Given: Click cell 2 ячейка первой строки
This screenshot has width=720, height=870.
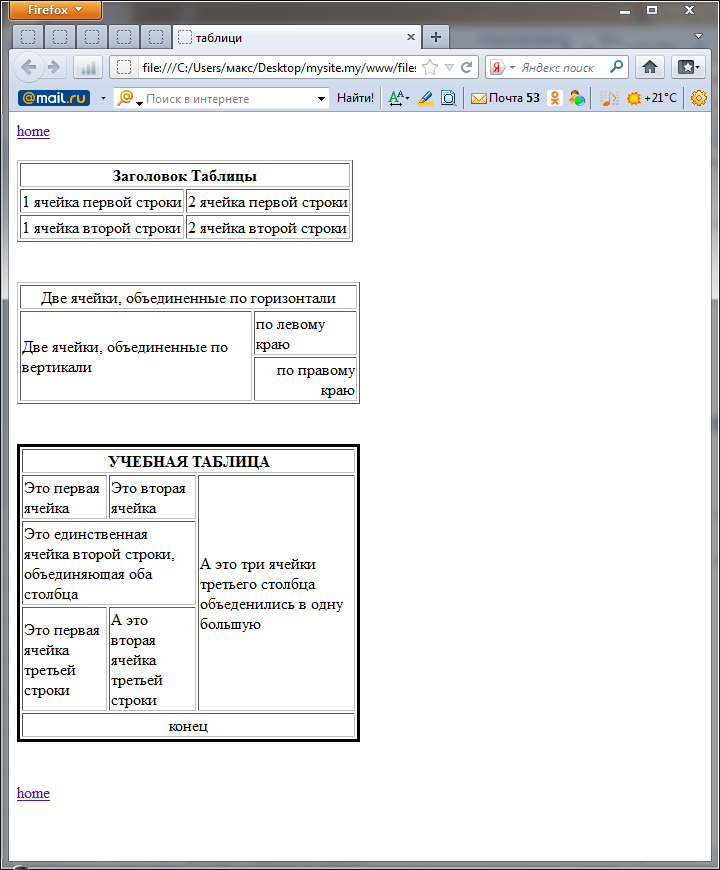Looking at the screenshot, I should pos(268,202).
